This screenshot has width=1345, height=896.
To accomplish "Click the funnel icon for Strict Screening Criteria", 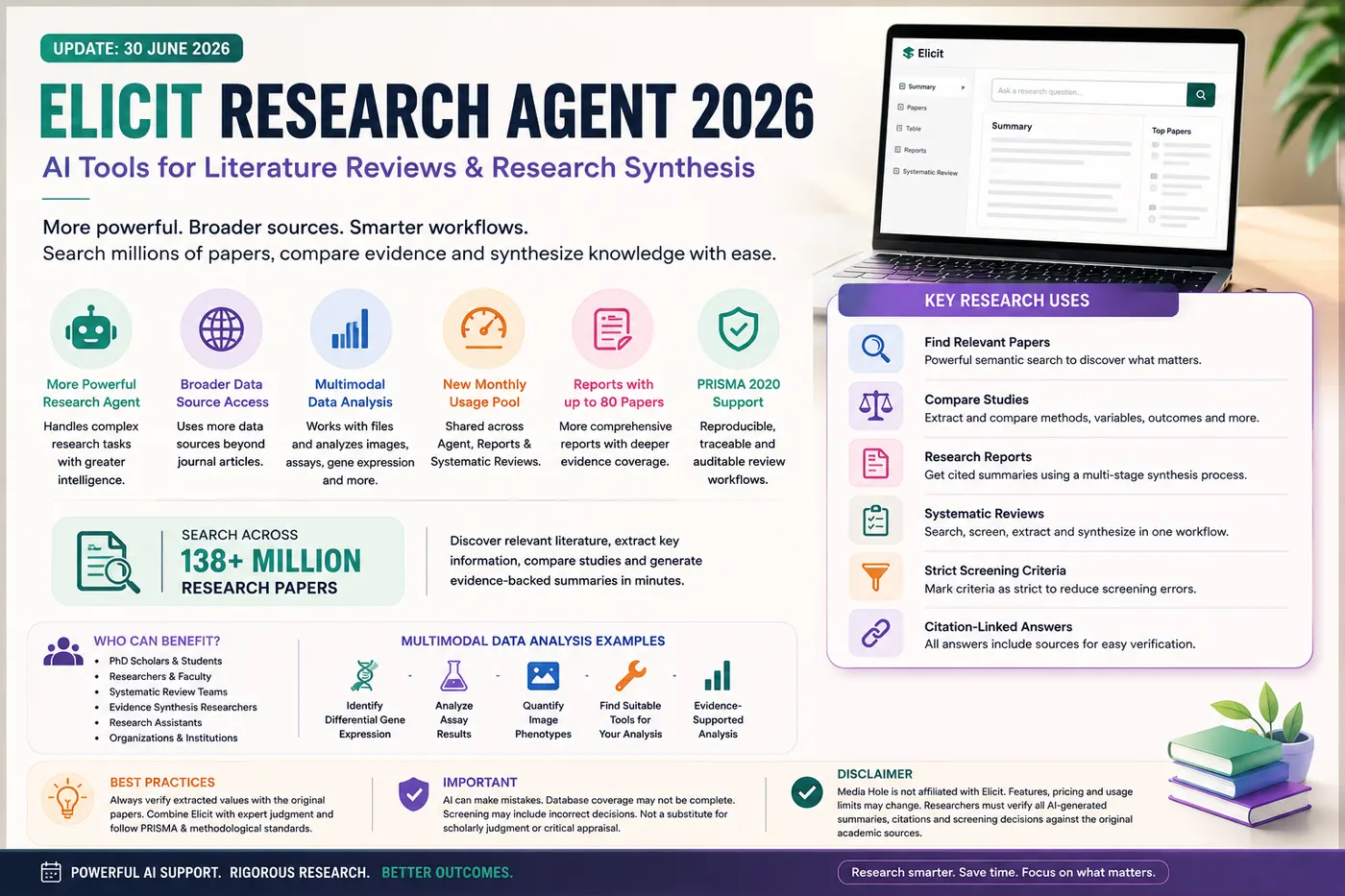I will tap(875, 576).
